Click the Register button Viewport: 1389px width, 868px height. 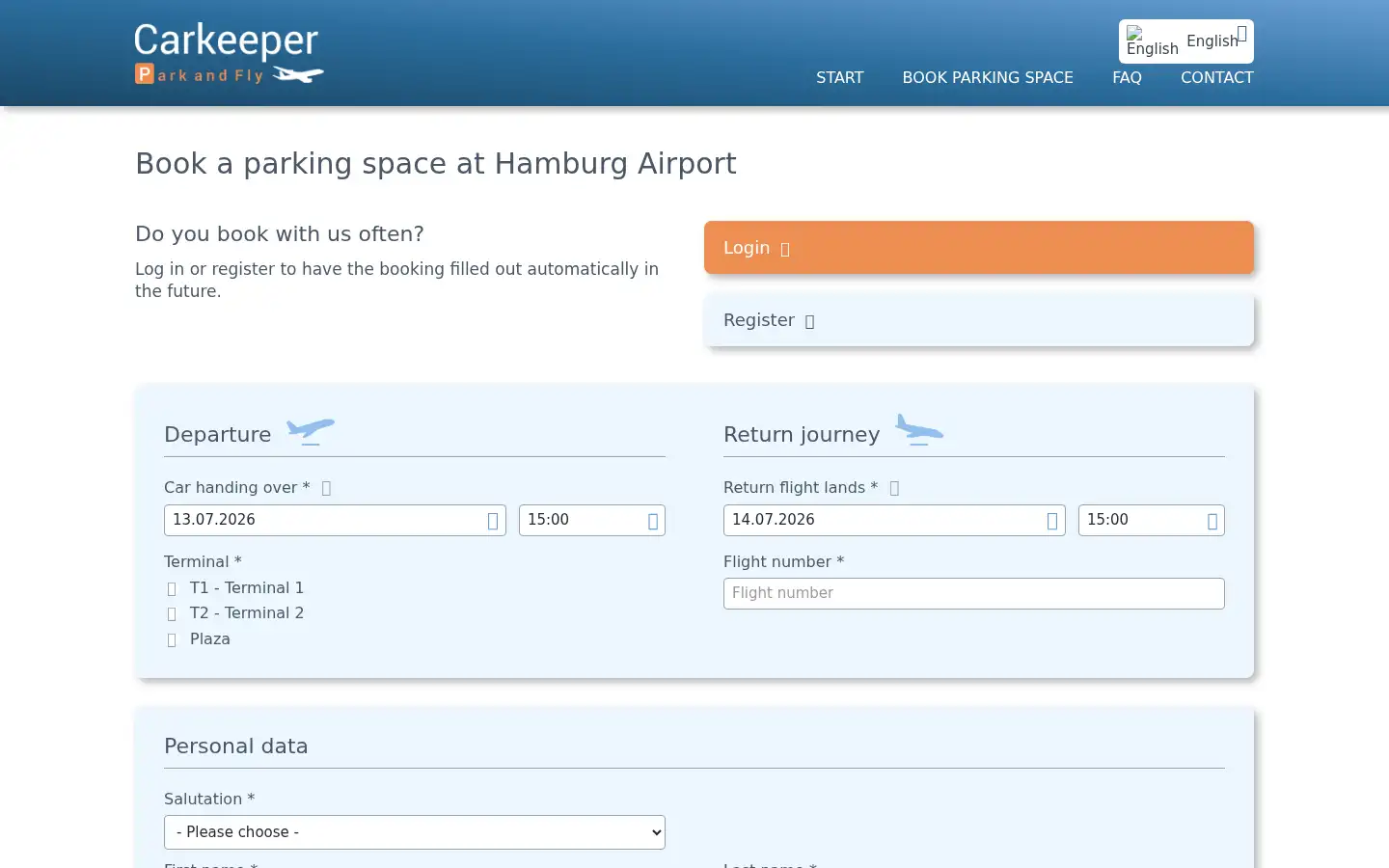979,320
